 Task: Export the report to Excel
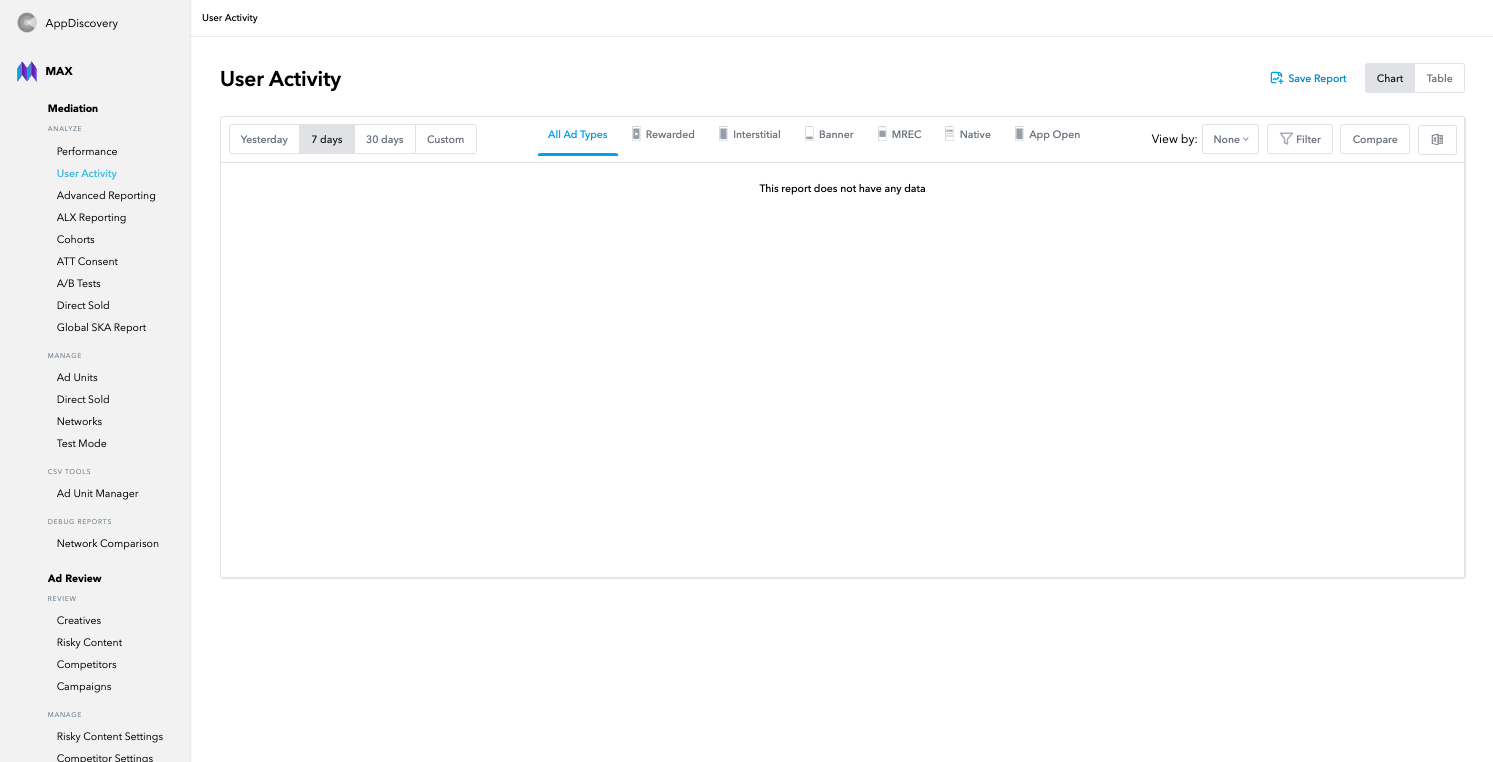tap(1437, 139)
